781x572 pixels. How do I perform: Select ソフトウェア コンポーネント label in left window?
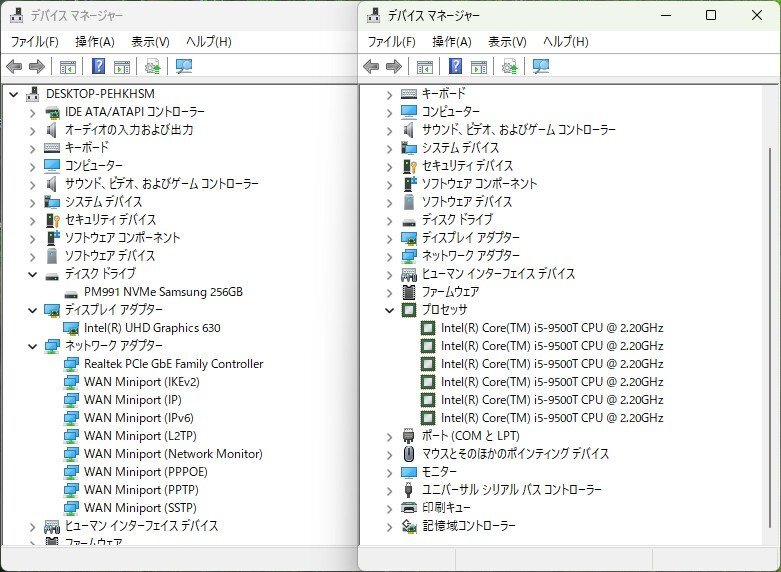[x=123, y=238]
